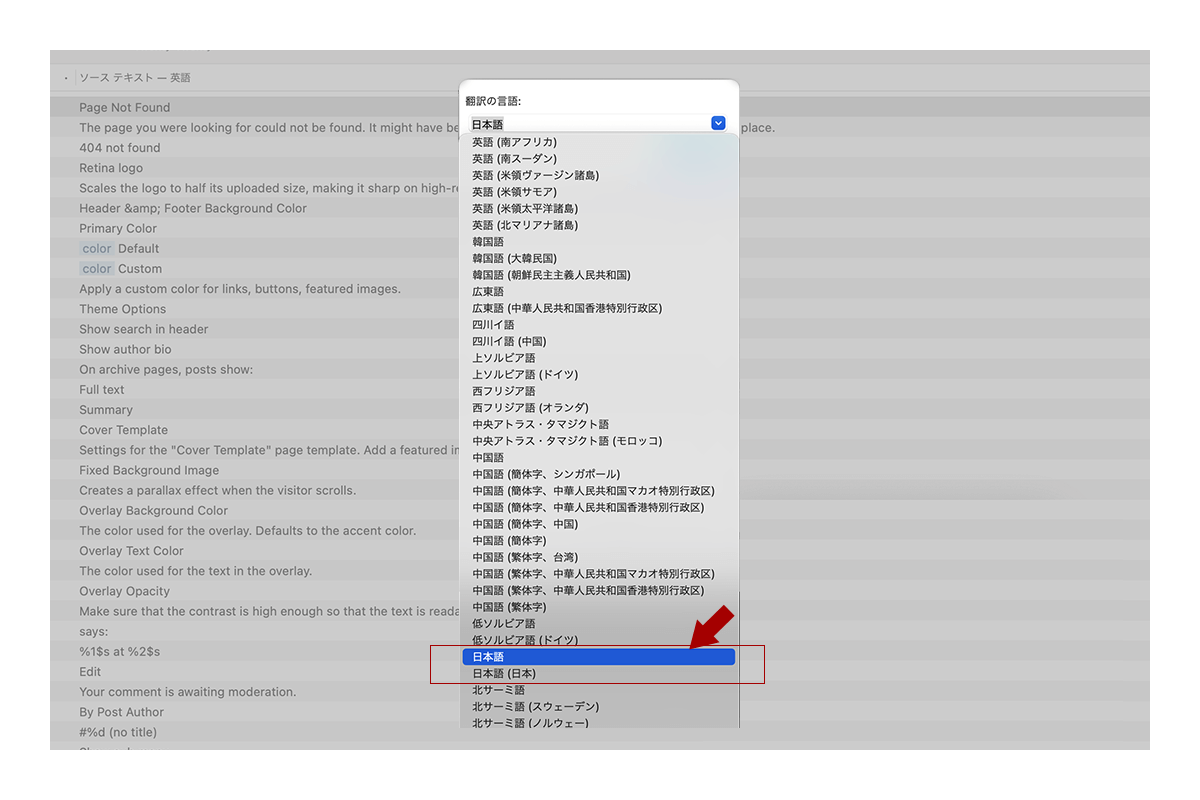Select 日本語 highlighted in the language list

599,657
